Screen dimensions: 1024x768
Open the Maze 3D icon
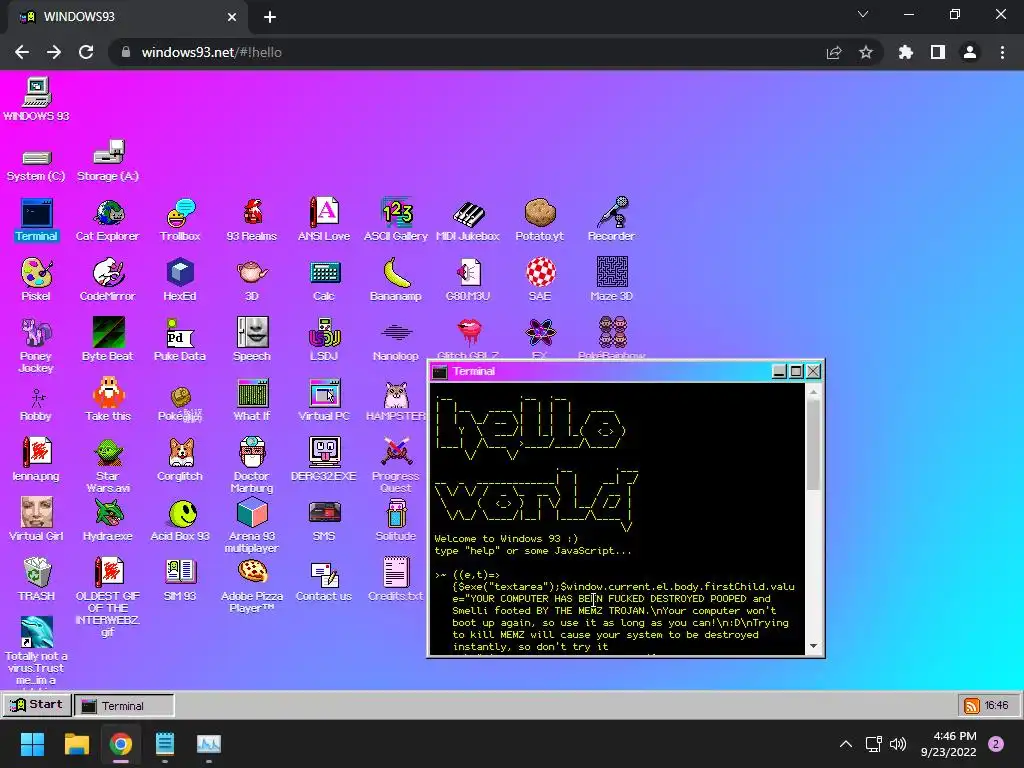(612, 272)
